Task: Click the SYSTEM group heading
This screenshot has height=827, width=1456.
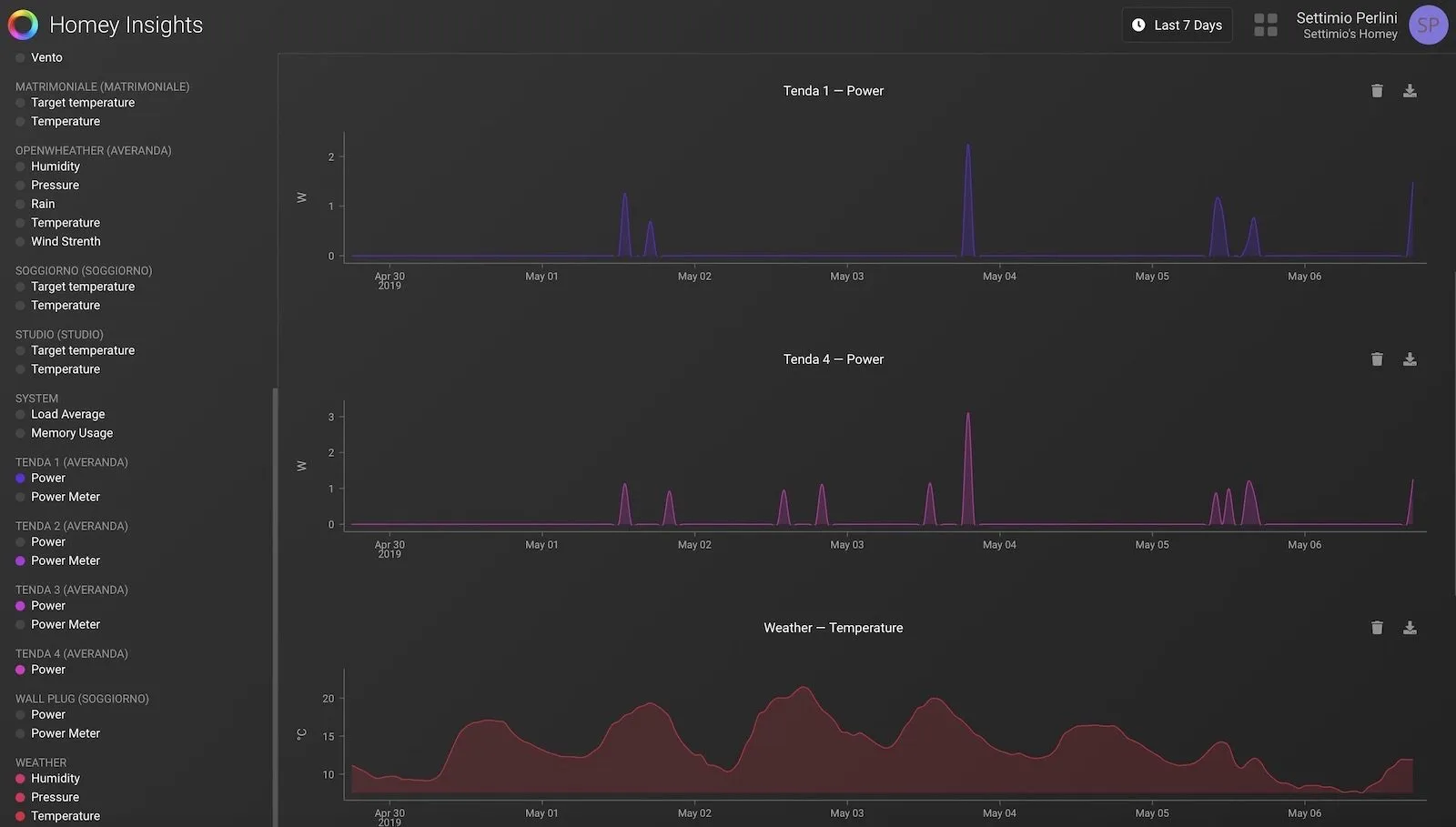Action: (x=36, y=398)
